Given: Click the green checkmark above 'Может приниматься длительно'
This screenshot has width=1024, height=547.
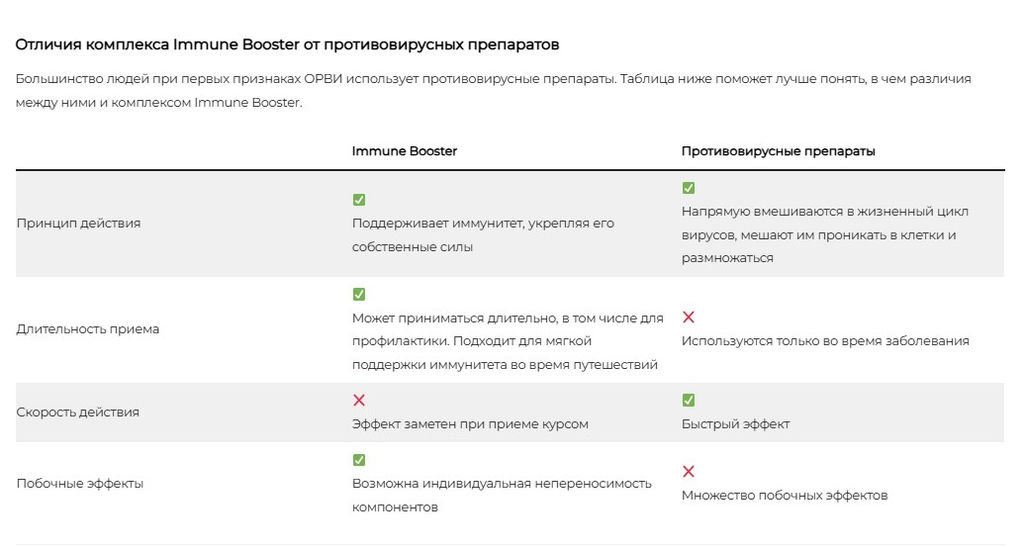Looking at the screenshot, I should click(x=359, y=294).
